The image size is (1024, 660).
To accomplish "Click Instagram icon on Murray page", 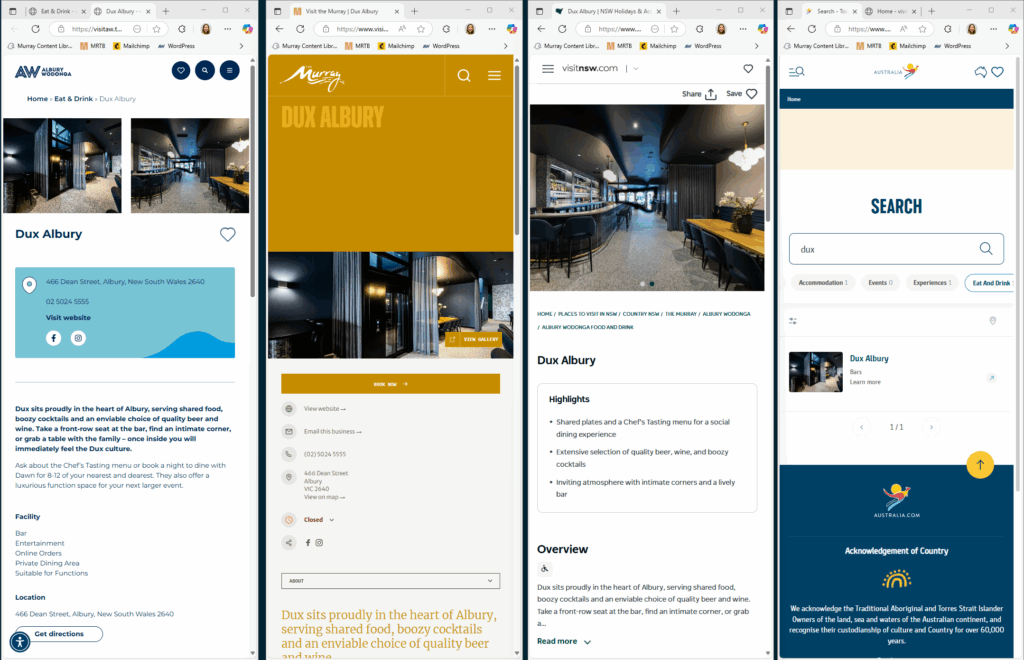I will point(319,542).
